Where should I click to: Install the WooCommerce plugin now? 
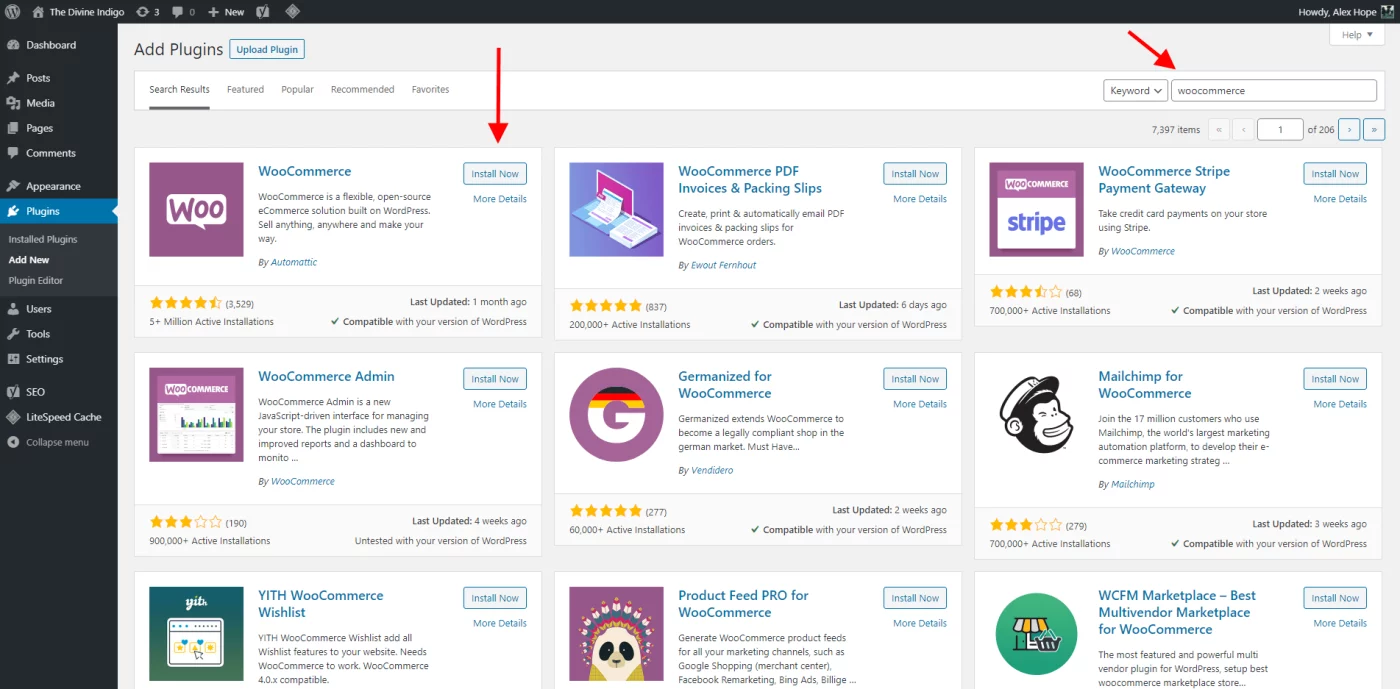495,174
